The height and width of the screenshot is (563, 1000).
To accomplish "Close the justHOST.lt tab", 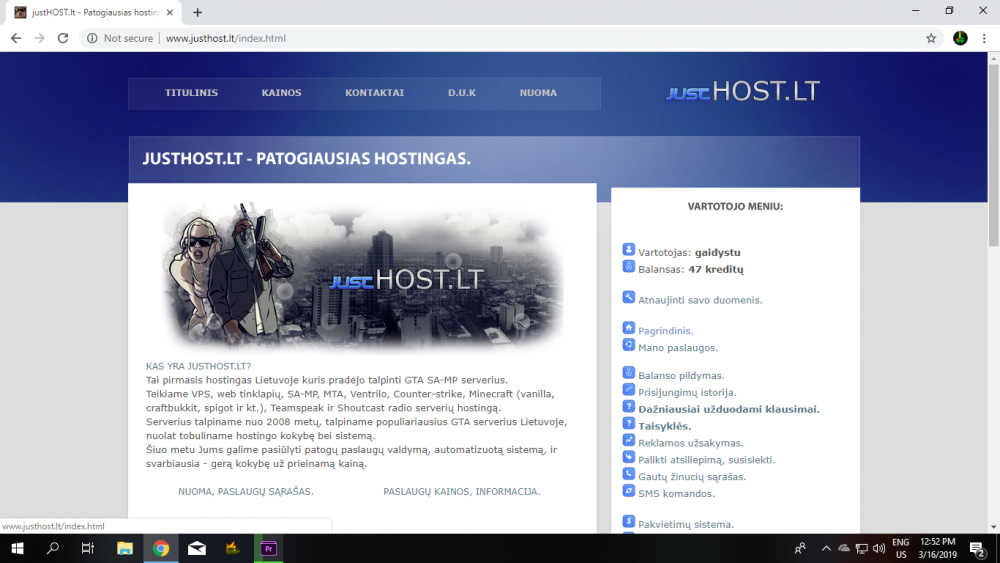I will point(170,12).
